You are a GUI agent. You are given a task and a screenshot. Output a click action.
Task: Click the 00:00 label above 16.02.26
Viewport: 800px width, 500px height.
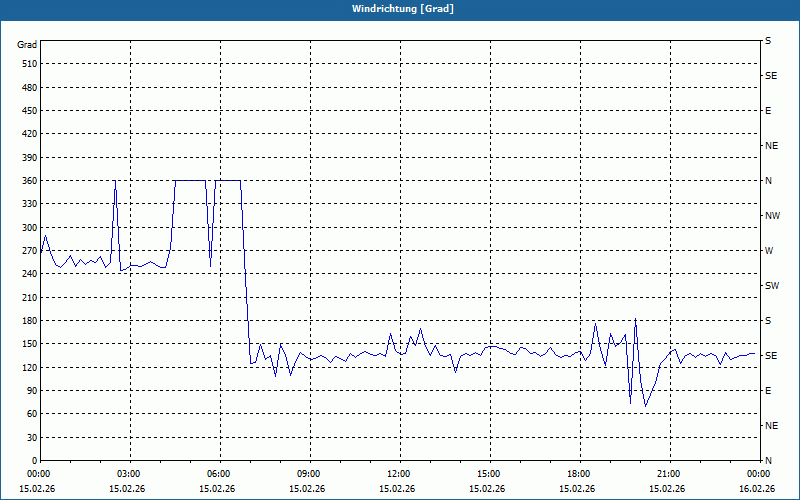(758, 474)
